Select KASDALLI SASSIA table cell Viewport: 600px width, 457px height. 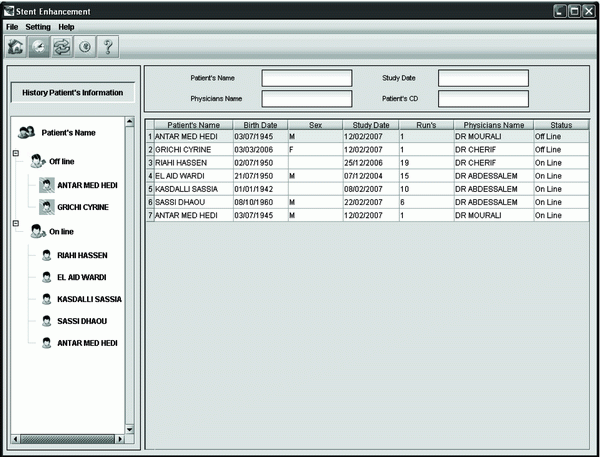coord(194,189)
